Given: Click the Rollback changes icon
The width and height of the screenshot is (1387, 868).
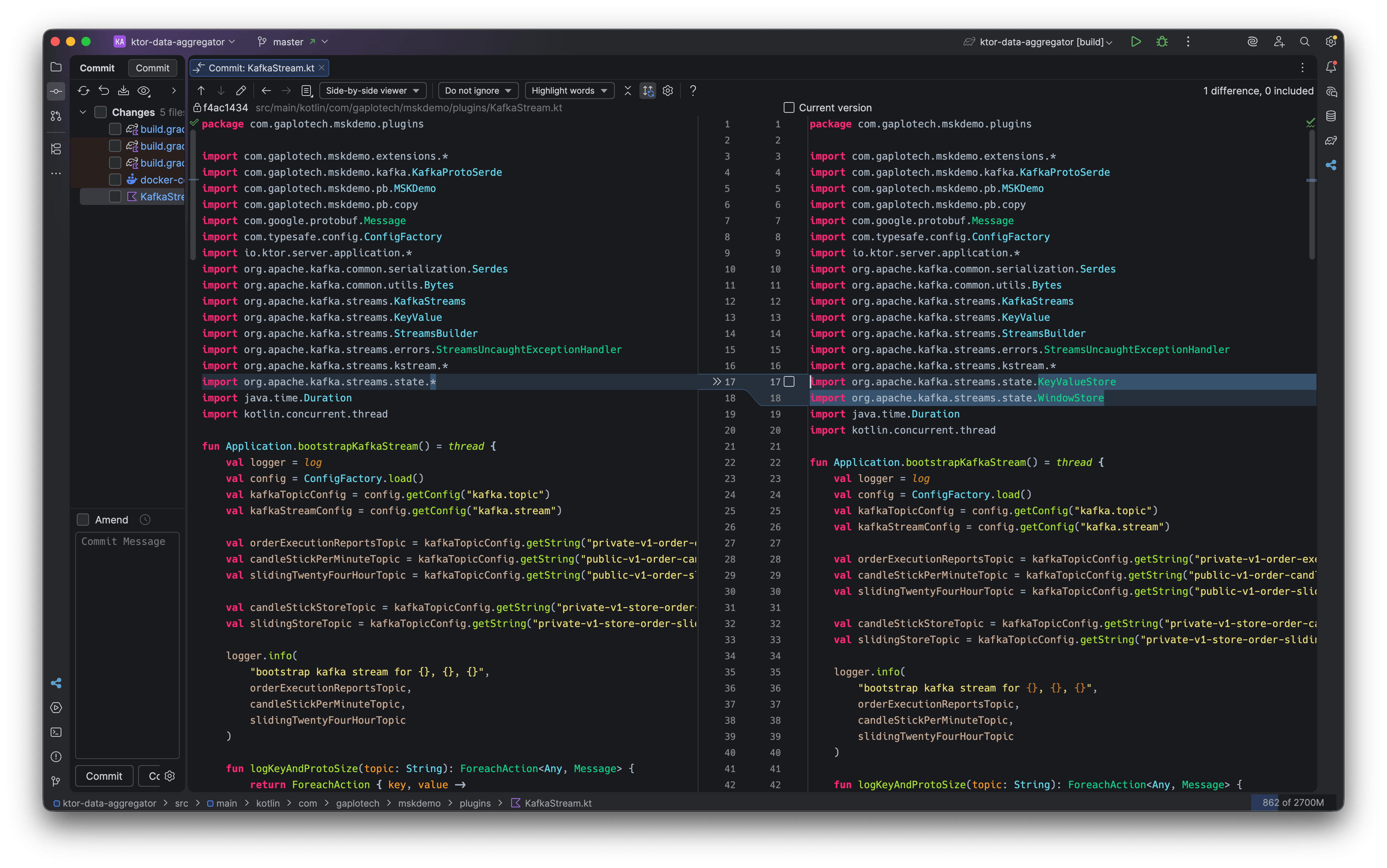Looking at the screenshot, I should 104,91.
